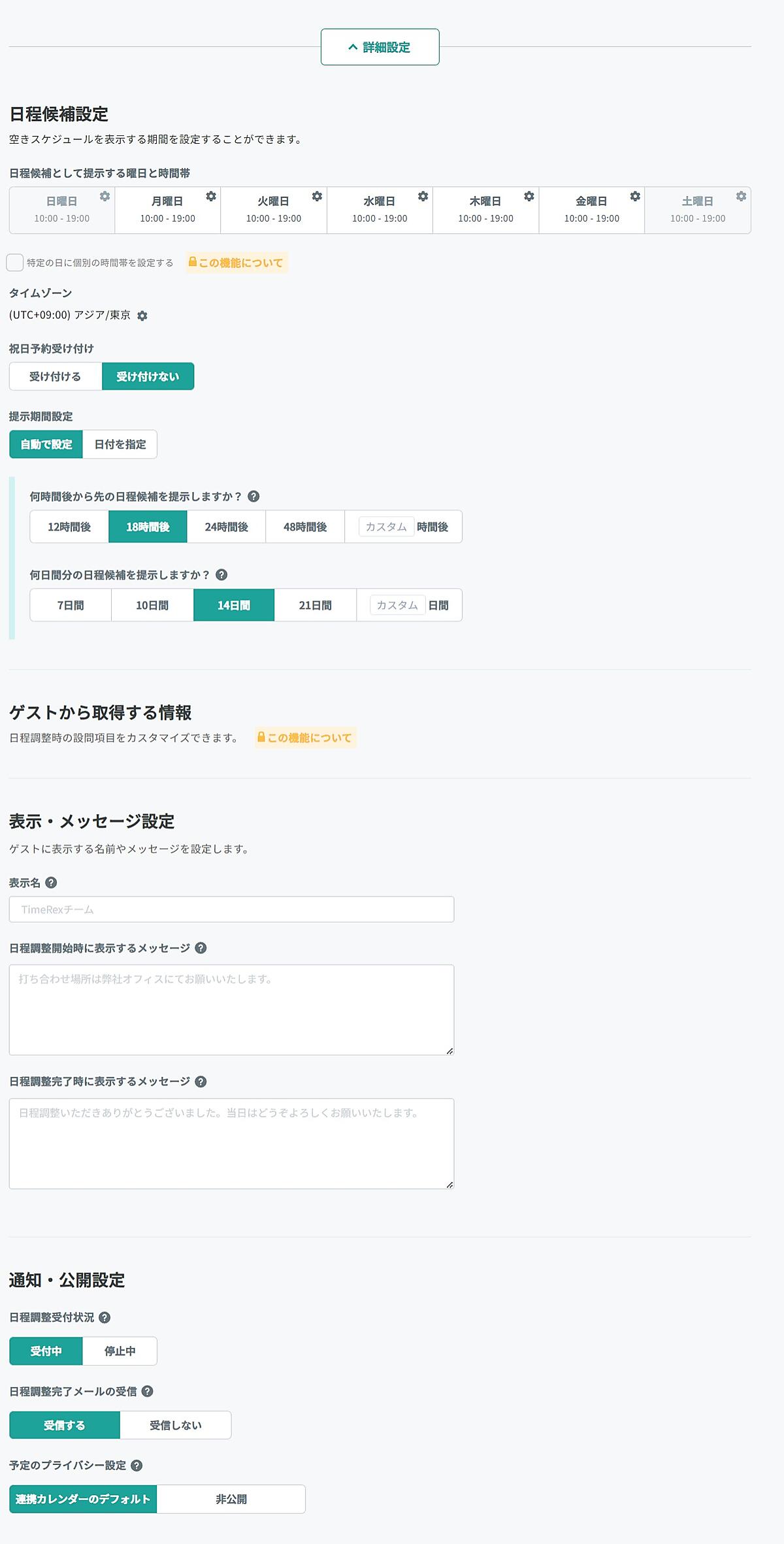Choose 受信しない for completion emails
Viewport: 784px width, 1544px height.
tap(175, 1425)
